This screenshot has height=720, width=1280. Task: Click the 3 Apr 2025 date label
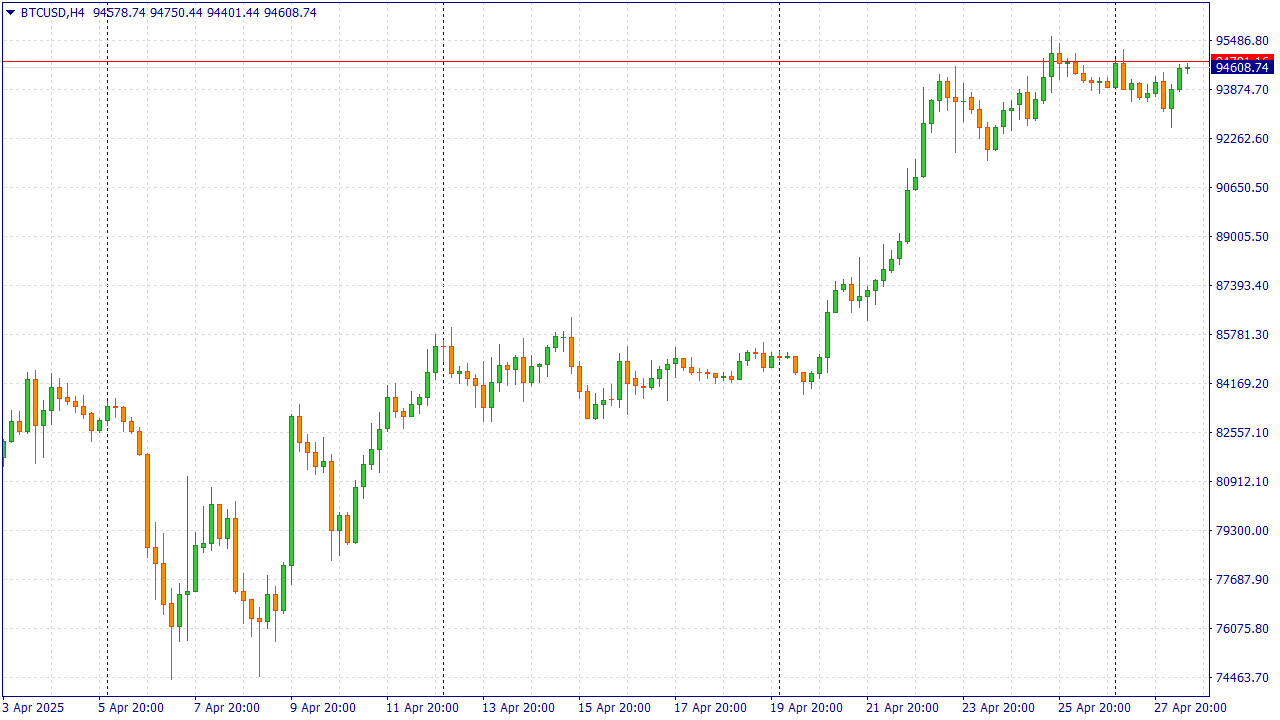[x=33, y=708]
